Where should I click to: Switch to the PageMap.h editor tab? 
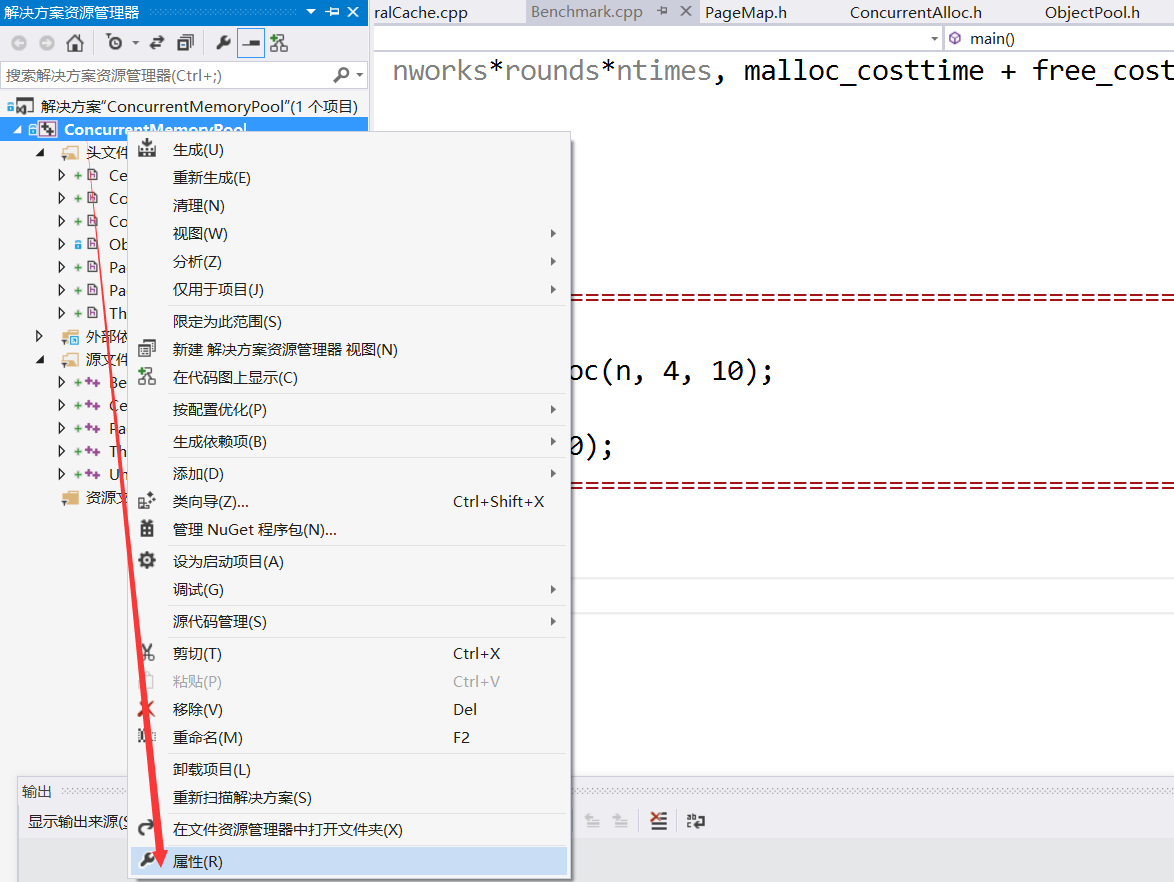pos(746,12)
